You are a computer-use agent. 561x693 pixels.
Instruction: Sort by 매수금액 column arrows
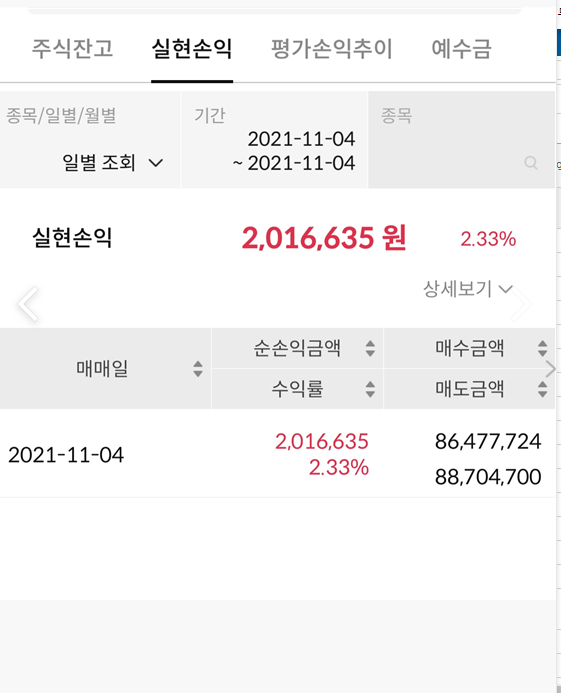(542, 348)
